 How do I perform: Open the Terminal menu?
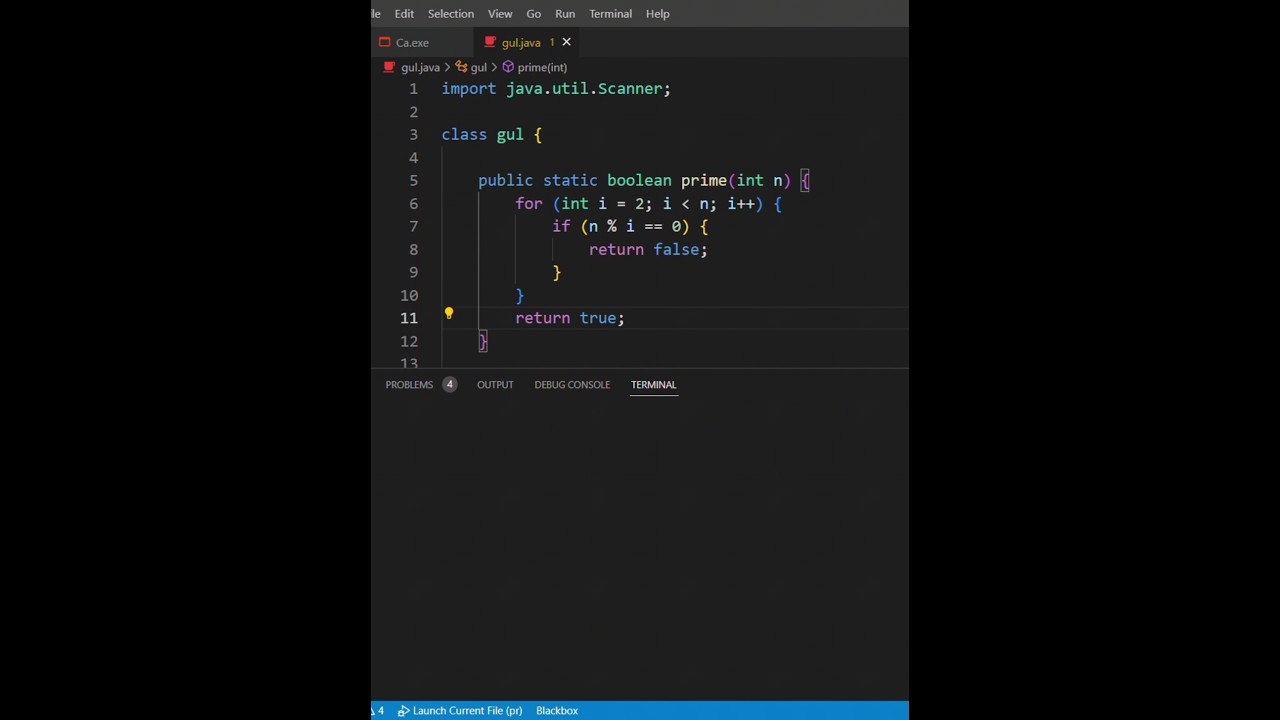click(x=610, y=14)
